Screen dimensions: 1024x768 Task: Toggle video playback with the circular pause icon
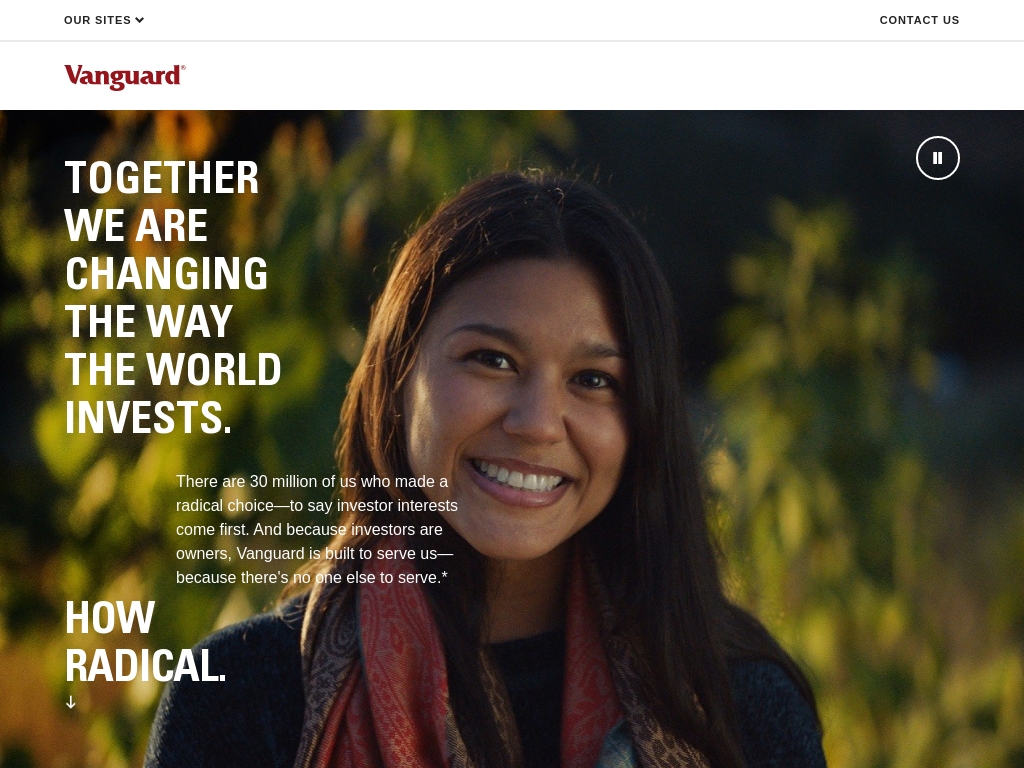point(937,158)
